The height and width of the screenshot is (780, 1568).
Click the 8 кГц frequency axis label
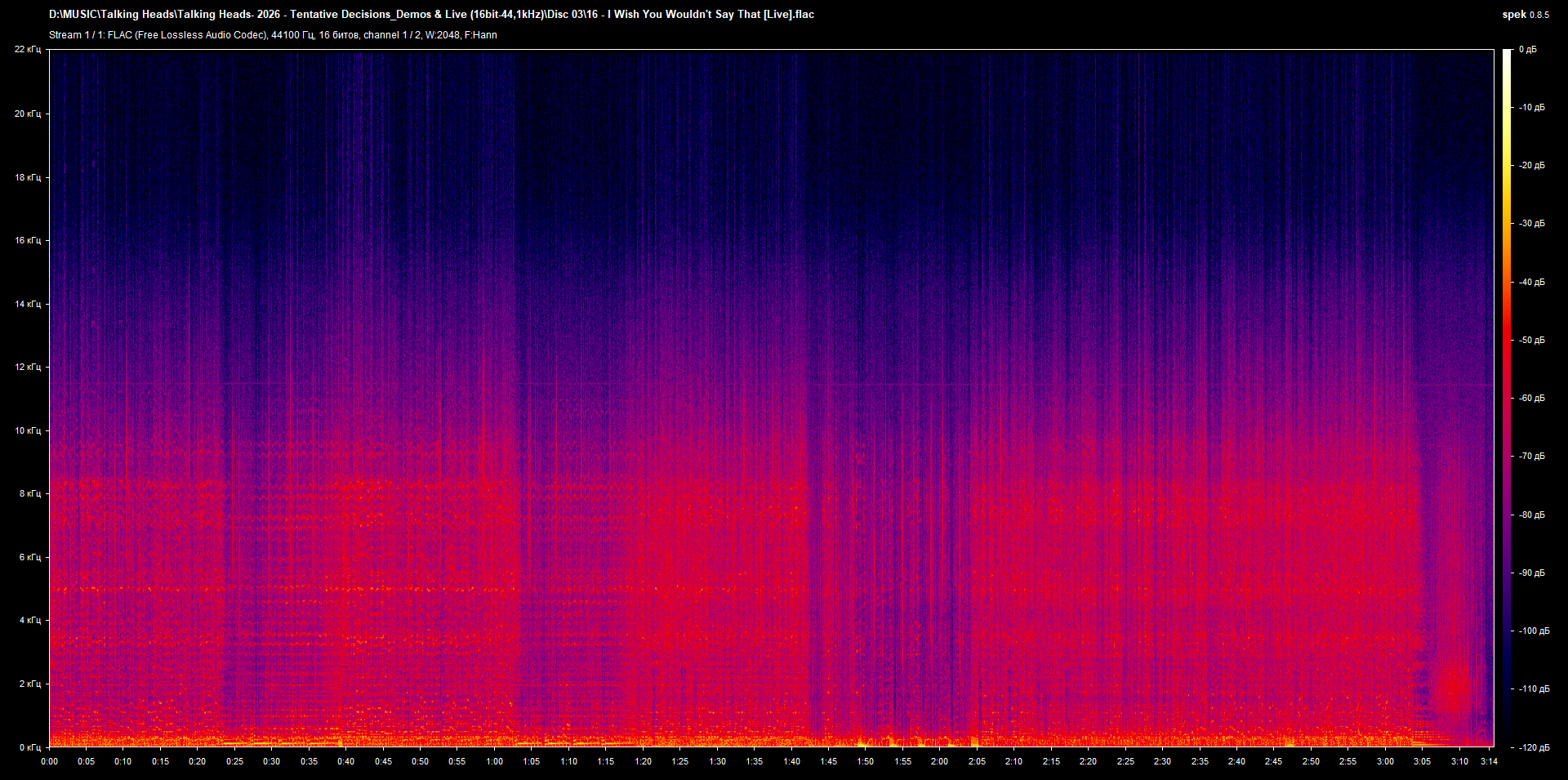click(31, 493)
